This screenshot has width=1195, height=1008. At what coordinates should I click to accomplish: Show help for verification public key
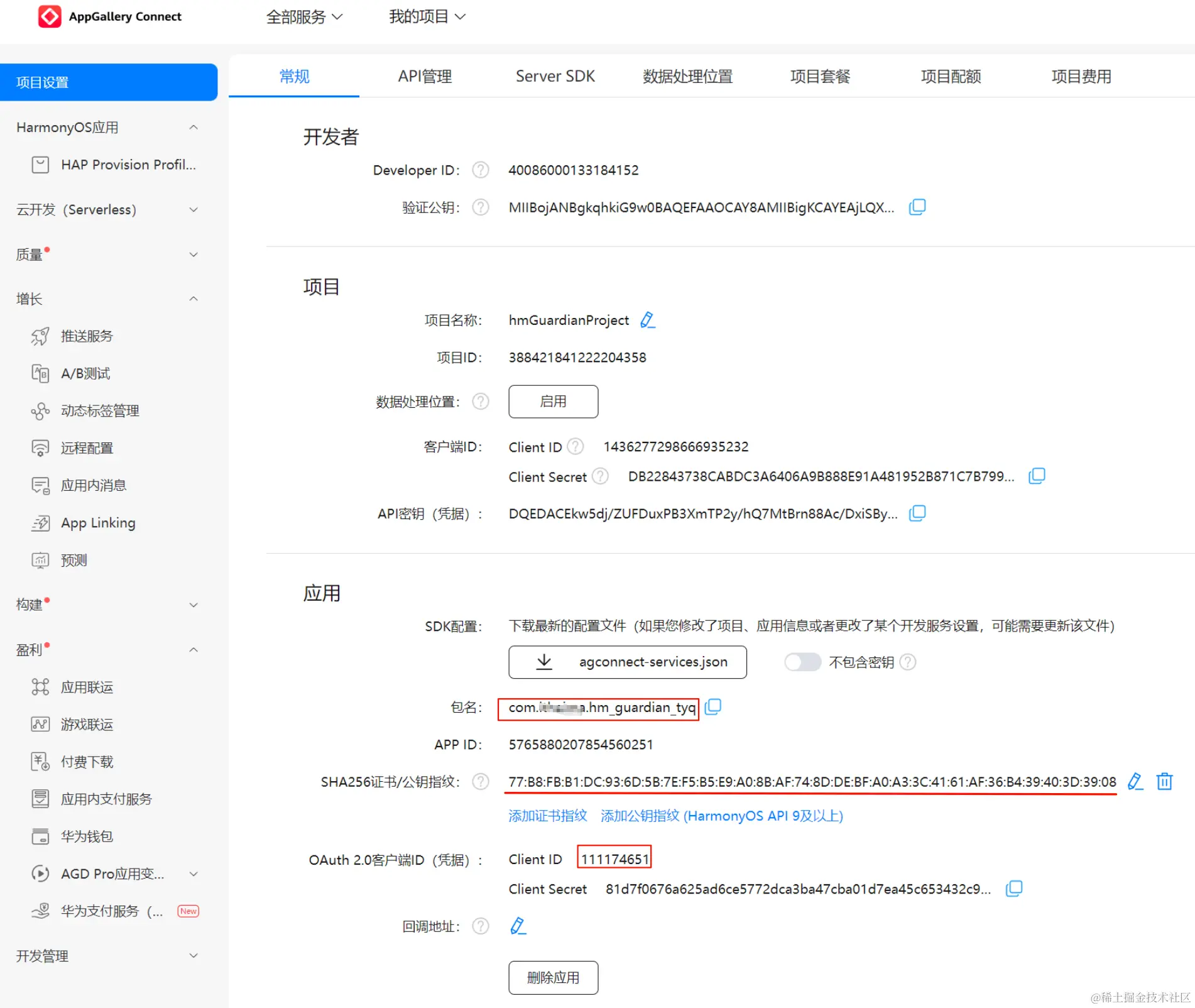[x=481, y=207]
